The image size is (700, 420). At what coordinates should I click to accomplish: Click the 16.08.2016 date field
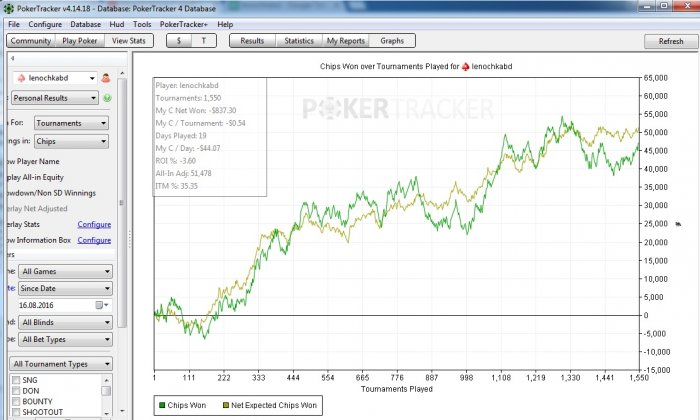click(x=50, y=305)
